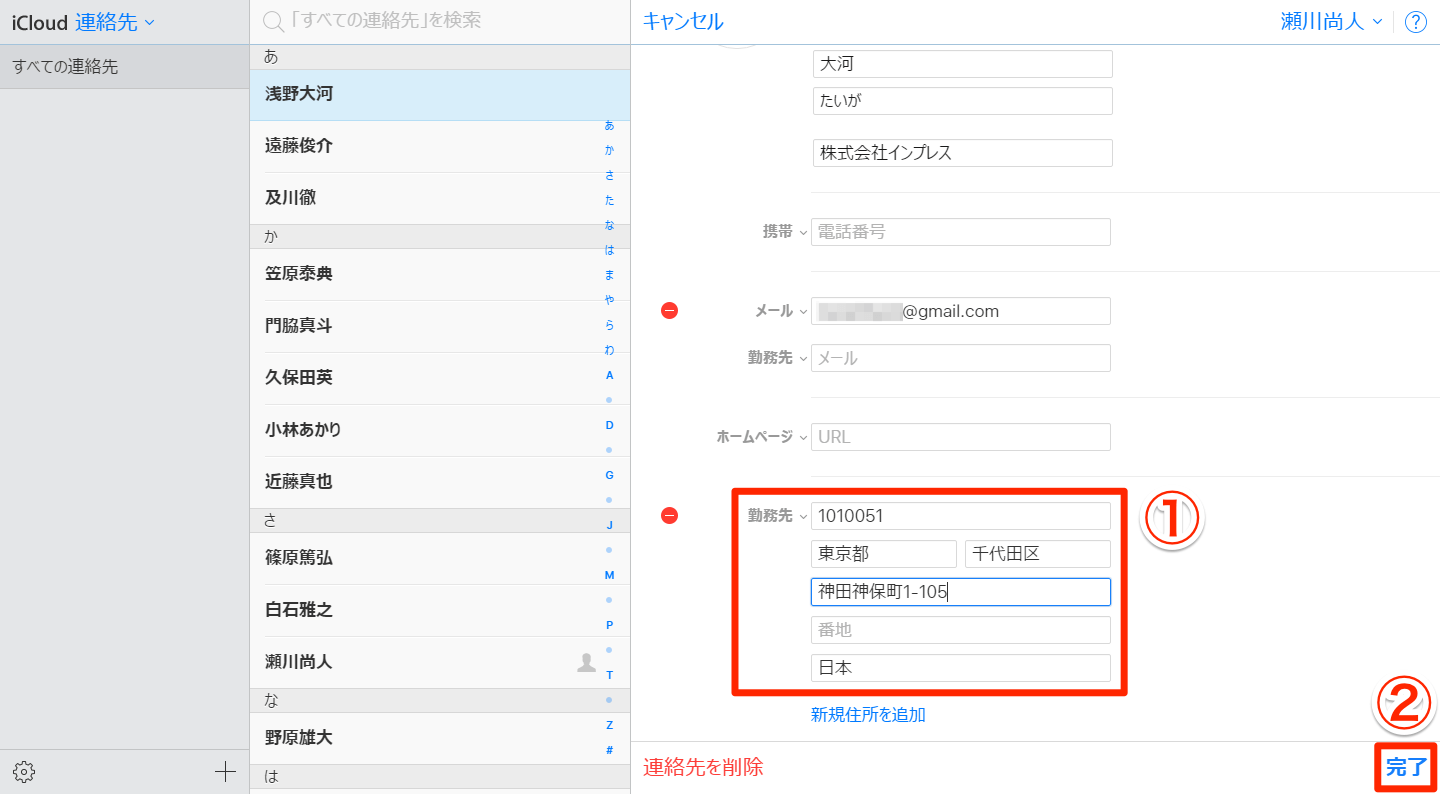The image size is (1440, 794).
Task: Click the plus icon to add a contact
Action: (x=226, y=772)
